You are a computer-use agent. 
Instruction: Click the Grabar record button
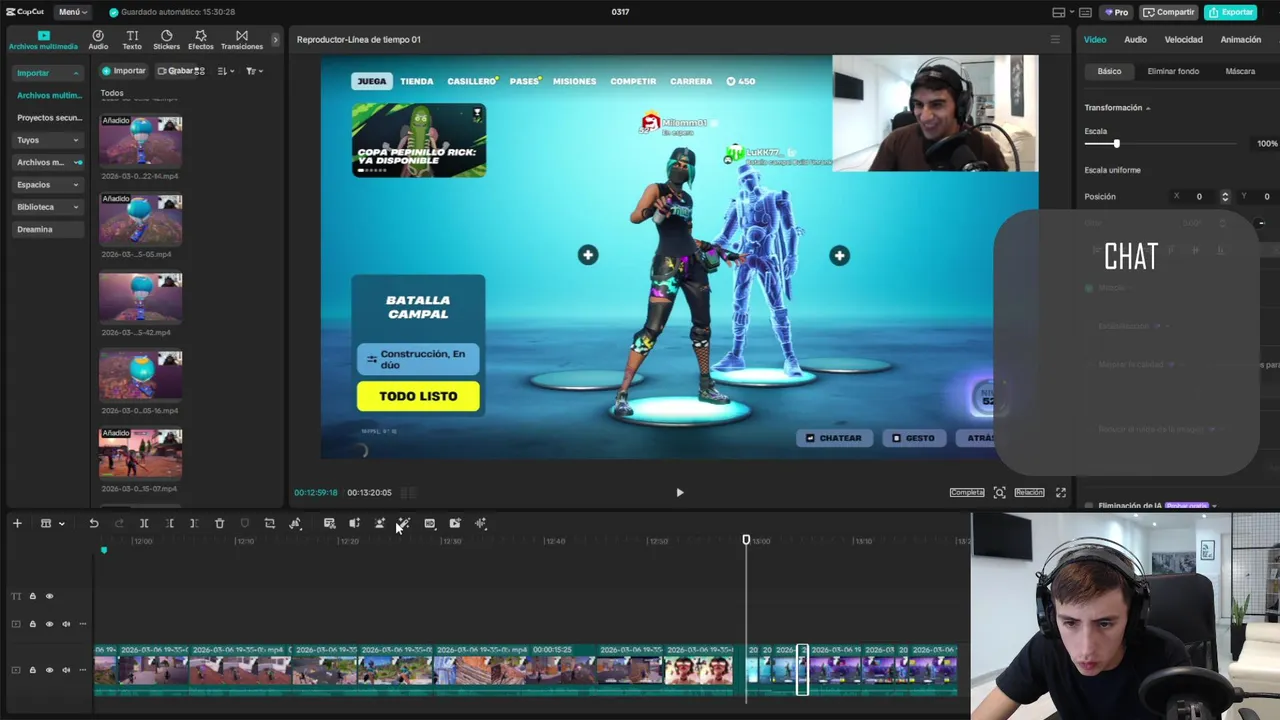pos(175,71)
